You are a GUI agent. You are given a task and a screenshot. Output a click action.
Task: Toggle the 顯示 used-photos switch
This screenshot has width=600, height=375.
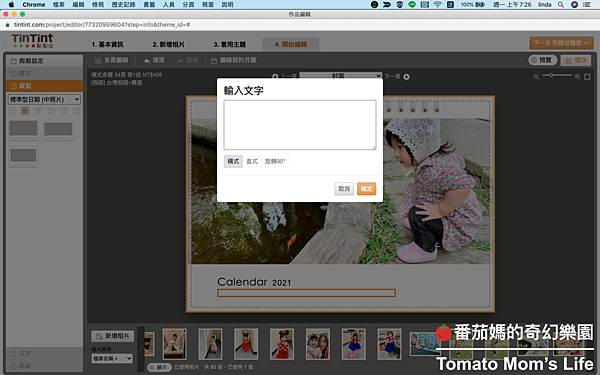click(x=159, y=367)
